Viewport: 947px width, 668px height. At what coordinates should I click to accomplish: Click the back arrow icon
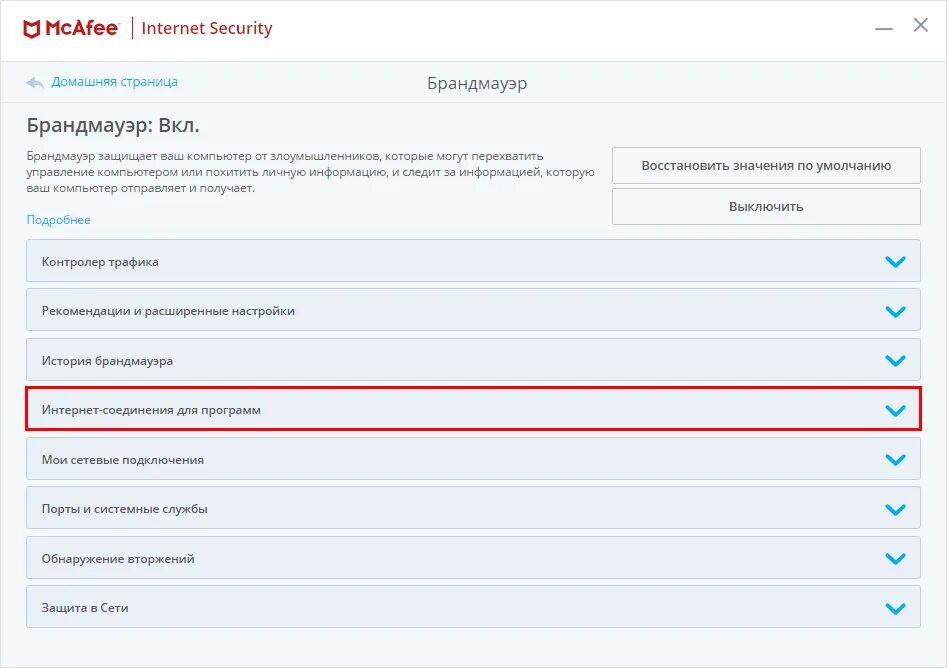coord(35,82)
